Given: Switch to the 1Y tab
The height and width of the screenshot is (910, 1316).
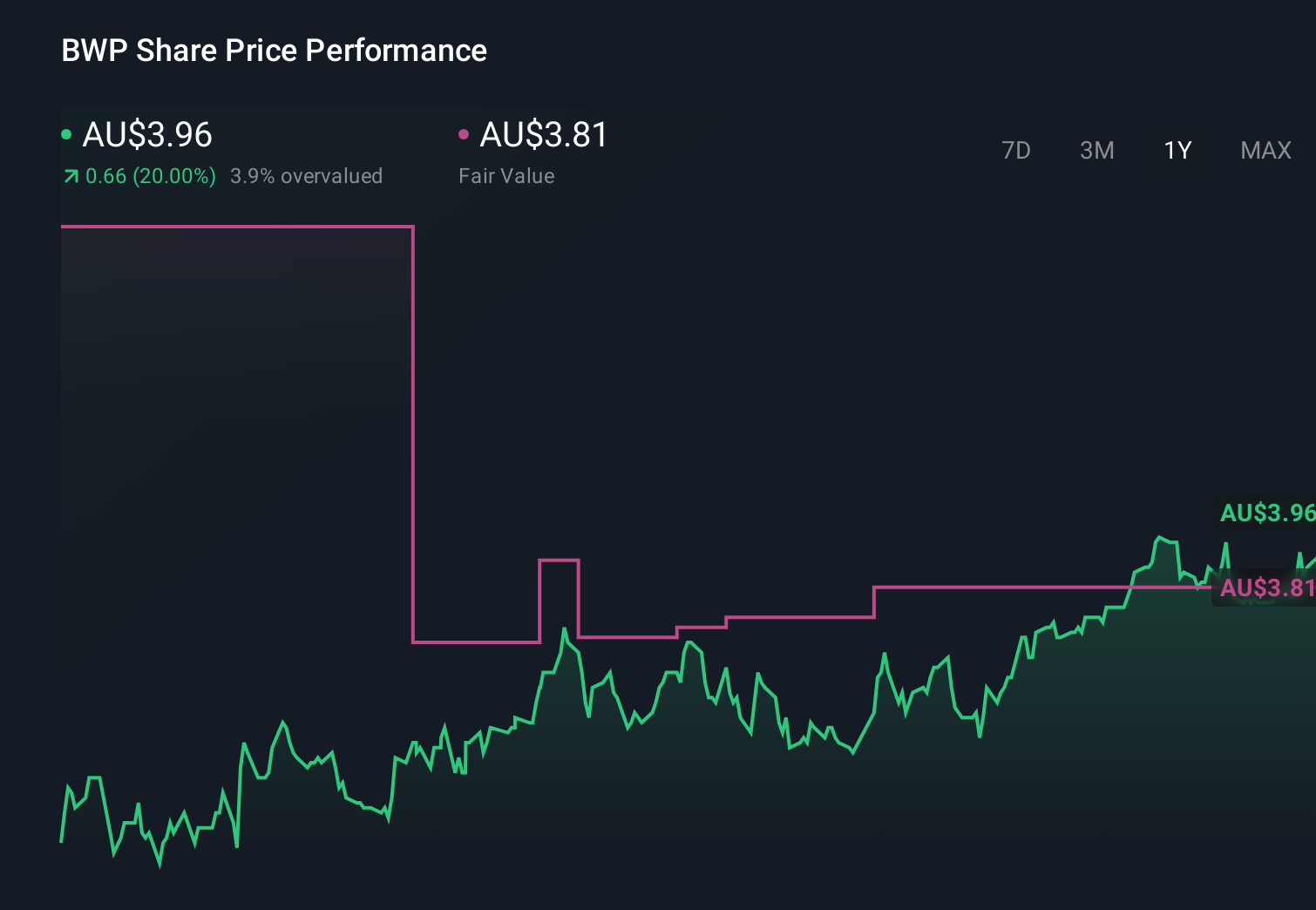Looking at the screenshot, I should coord(1177,150).
